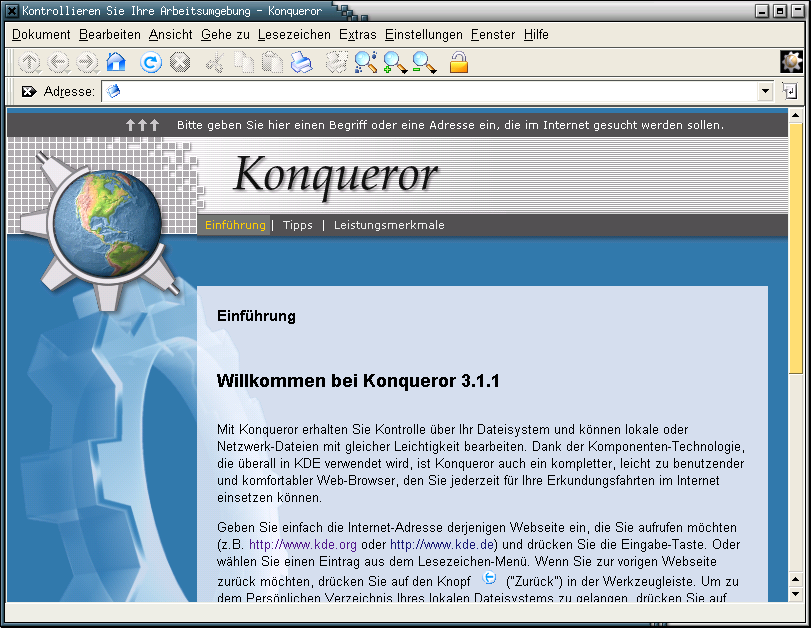Click the yellow padlock security icon
Screen dimensions: 811x628
[459, 63]
